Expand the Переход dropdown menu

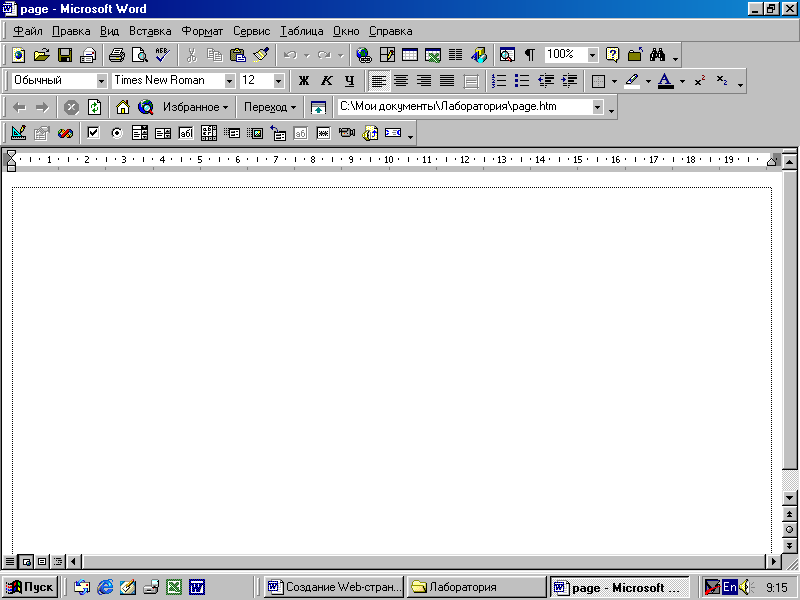tap(269, 107)
